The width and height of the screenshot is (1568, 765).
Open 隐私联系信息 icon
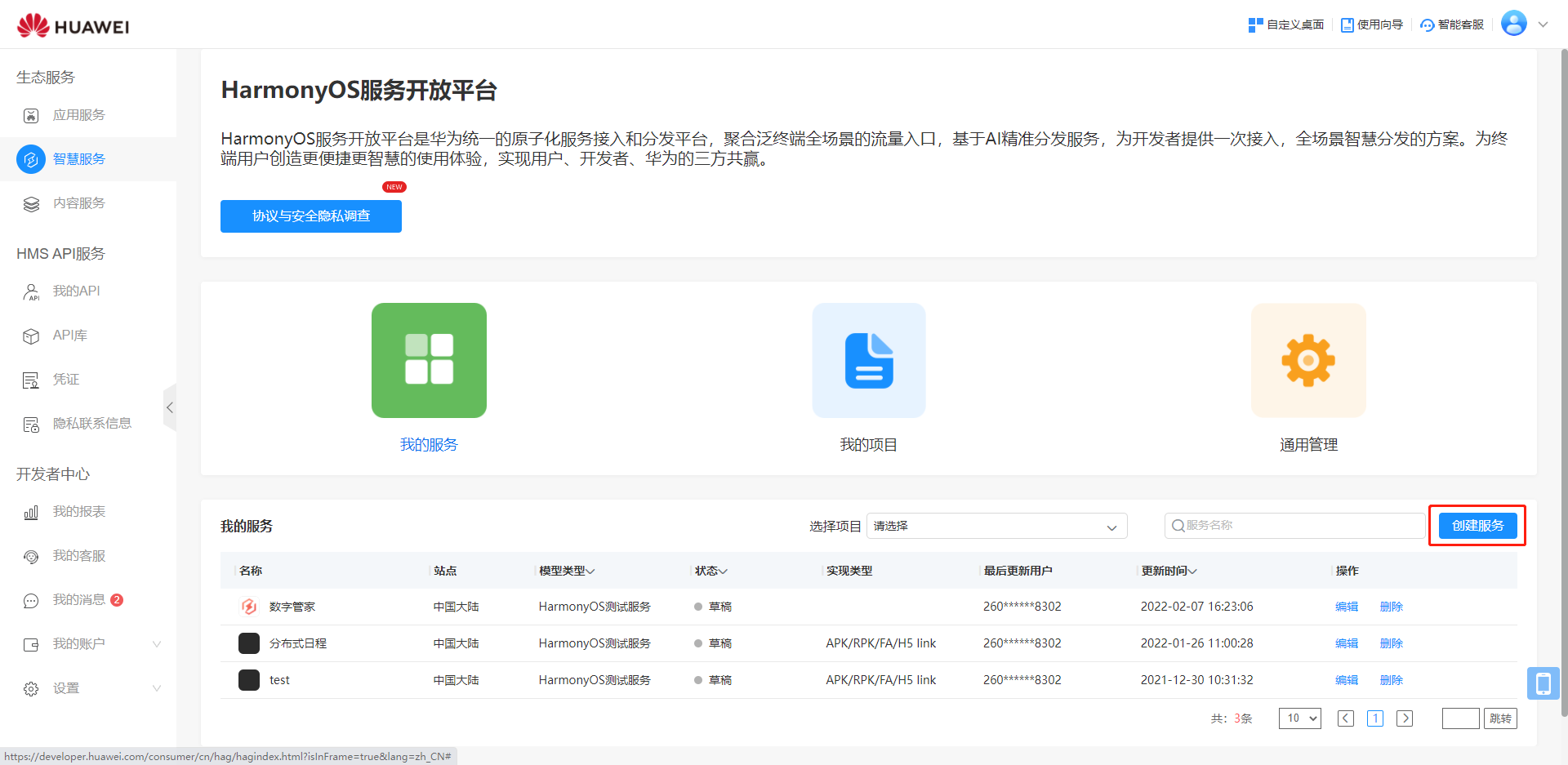coord(31,424)
